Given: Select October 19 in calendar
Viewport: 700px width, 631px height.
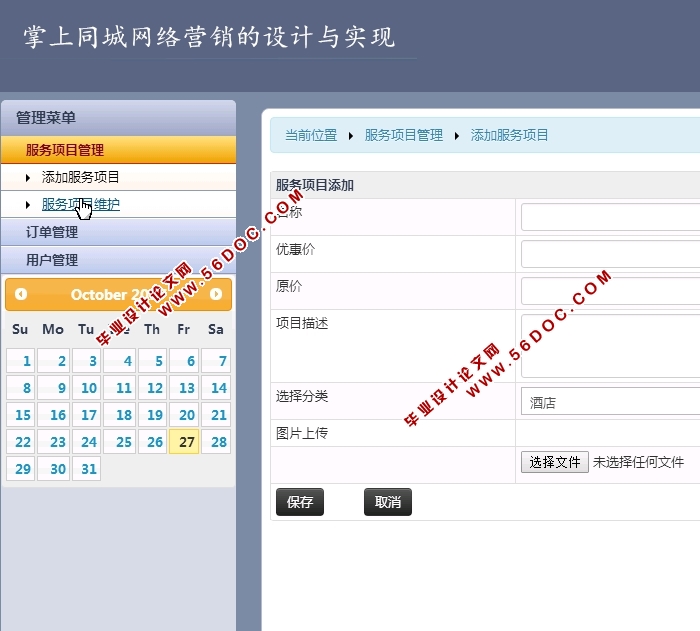Looking at the screenshot, I should [x=153, y=414].
